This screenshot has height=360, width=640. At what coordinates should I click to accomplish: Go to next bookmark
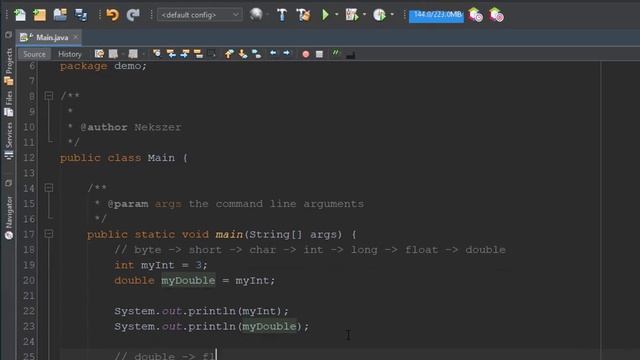[x=243, y=54]
